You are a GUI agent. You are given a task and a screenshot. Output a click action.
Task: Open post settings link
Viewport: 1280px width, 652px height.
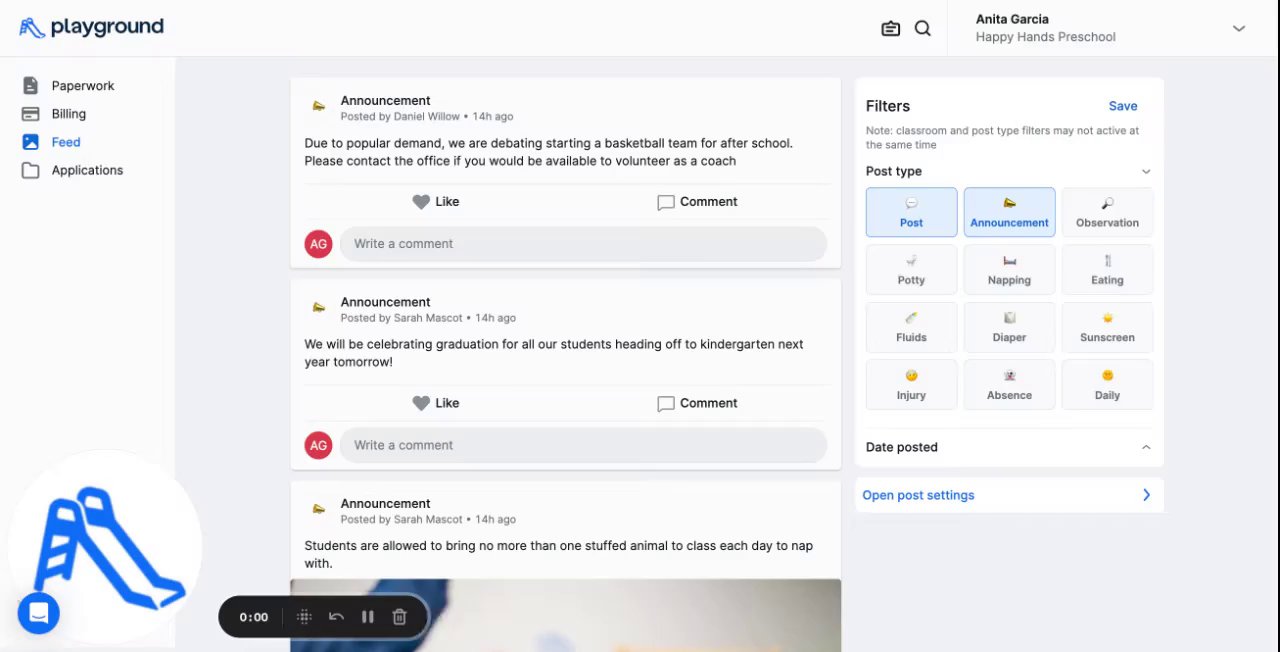click(918, 495)
